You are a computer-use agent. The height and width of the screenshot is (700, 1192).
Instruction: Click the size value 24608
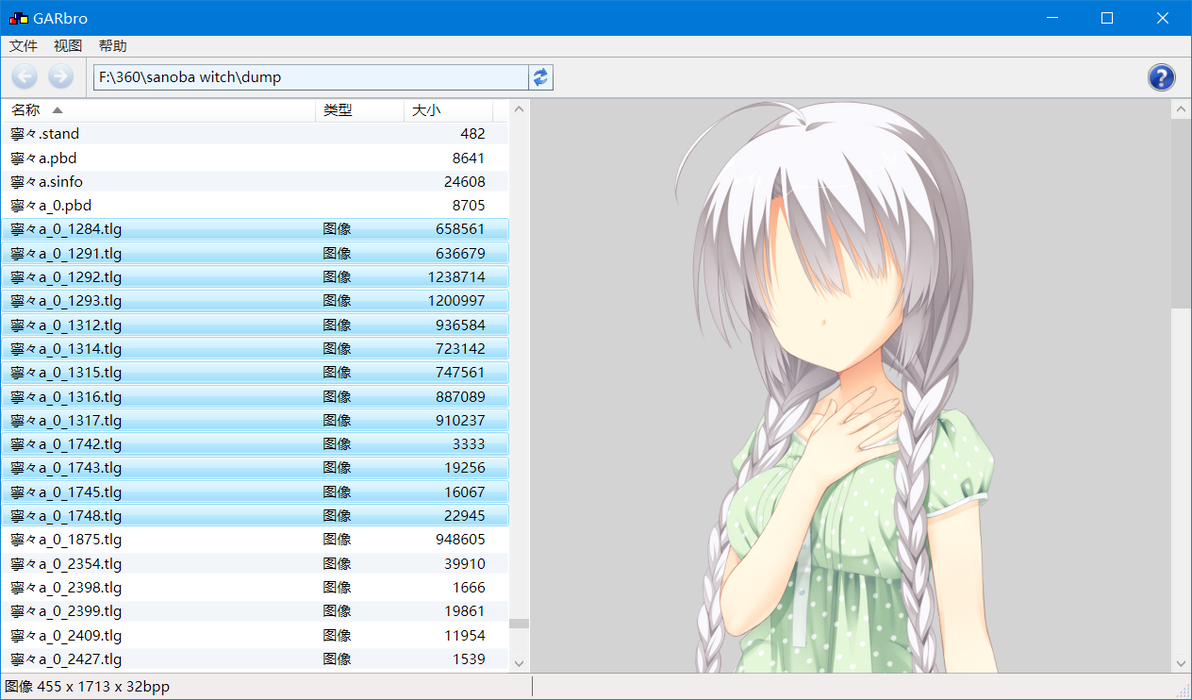point(464,182)
